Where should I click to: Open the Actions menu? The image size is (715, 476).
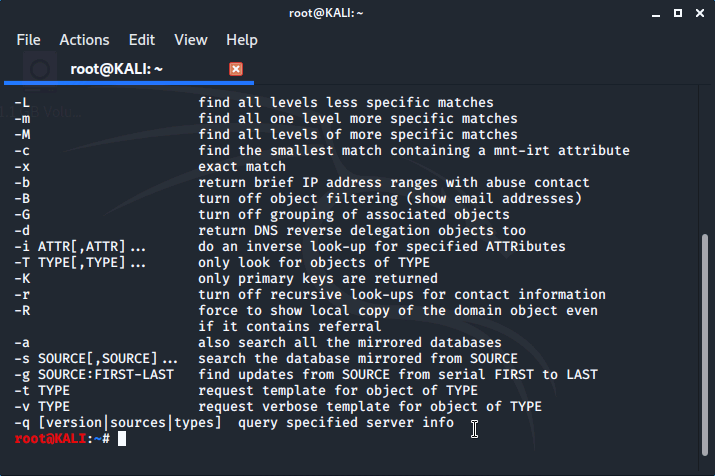[x=84, y=40]
